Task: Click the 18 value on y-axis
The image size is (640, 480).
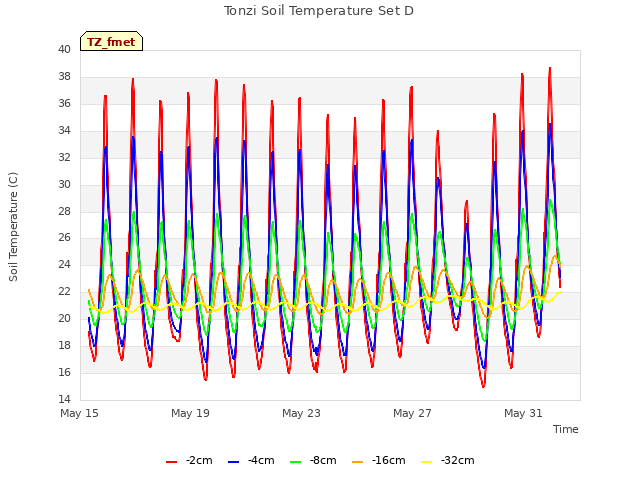Action: point(64,345)
